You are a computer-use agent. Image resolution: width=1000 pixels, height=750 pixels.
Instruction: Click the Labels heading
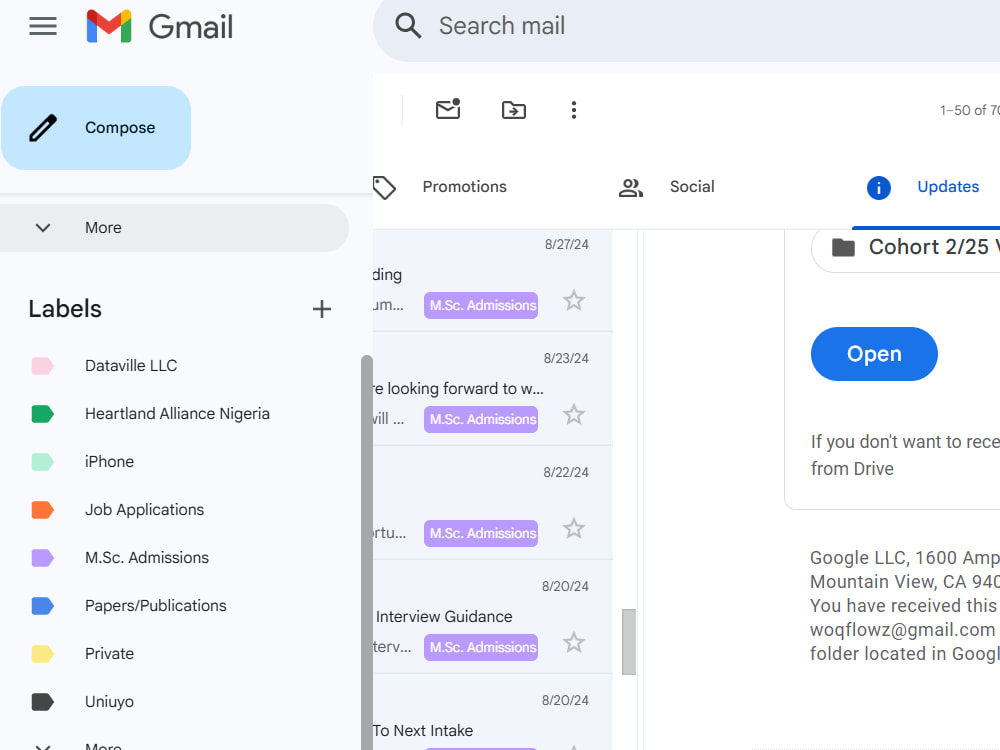(65, 309)
